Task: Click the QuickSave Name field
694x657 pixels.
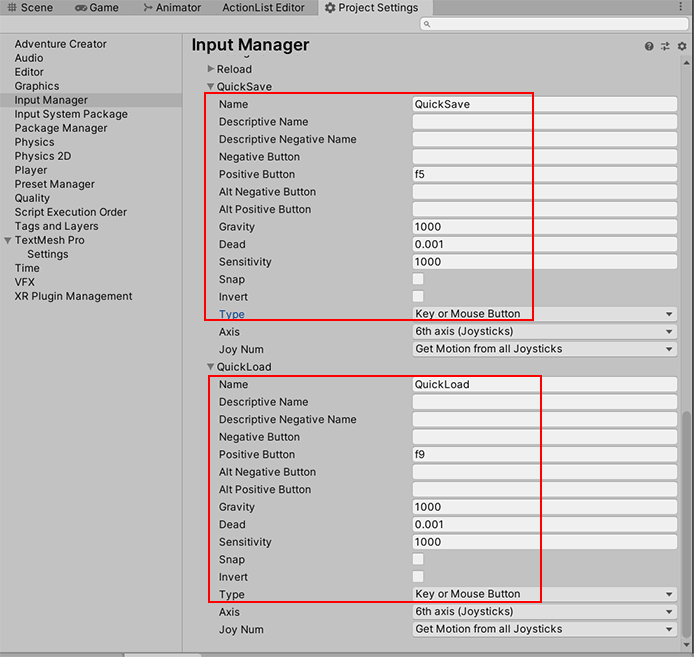Action: pyautogui.click(x=544, y=104)
